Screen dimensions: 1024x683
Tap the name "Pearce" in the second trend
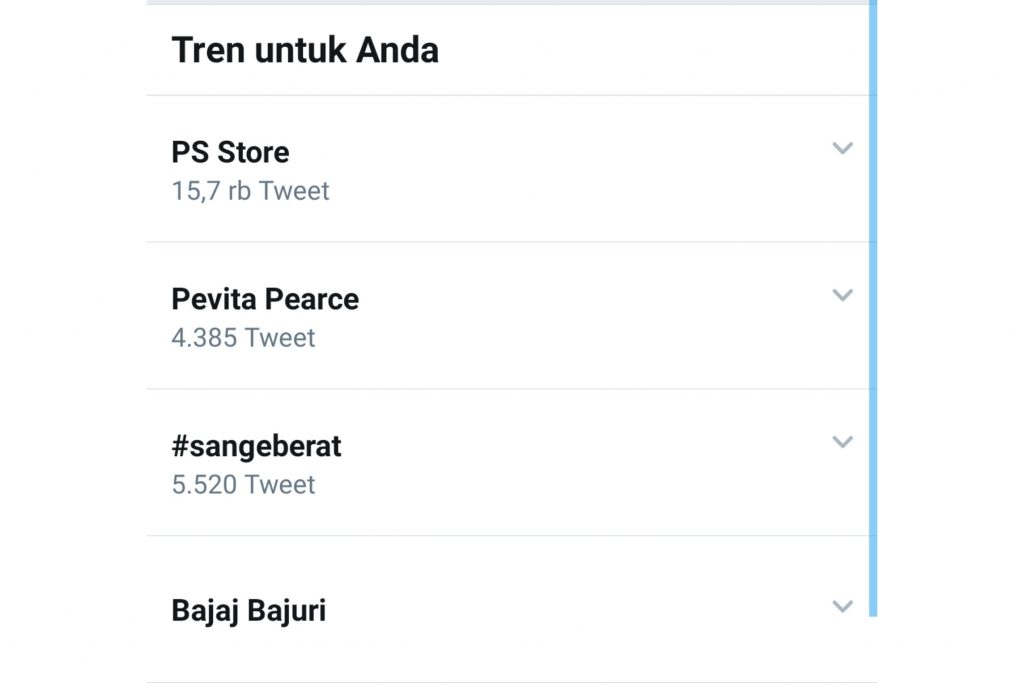click(x=312, y=299)
